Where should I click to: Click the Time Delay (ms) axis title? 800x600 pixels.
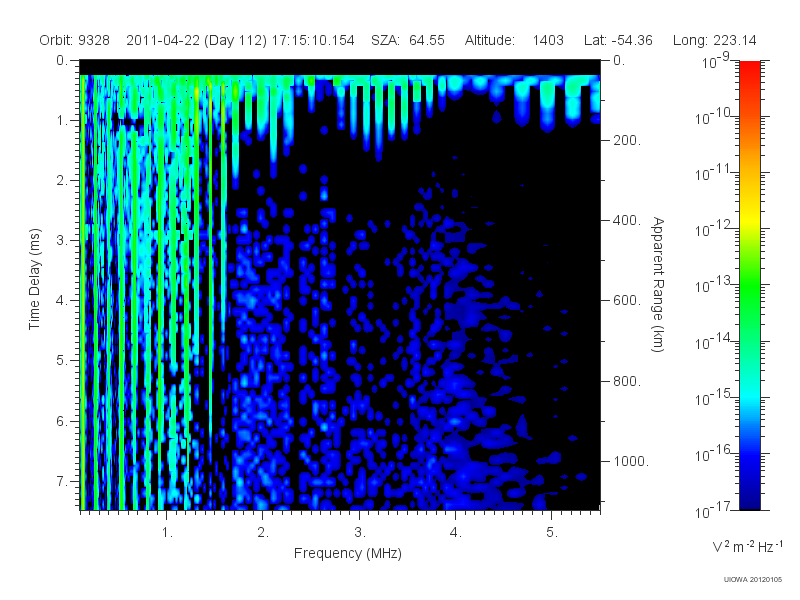point(34,279)
